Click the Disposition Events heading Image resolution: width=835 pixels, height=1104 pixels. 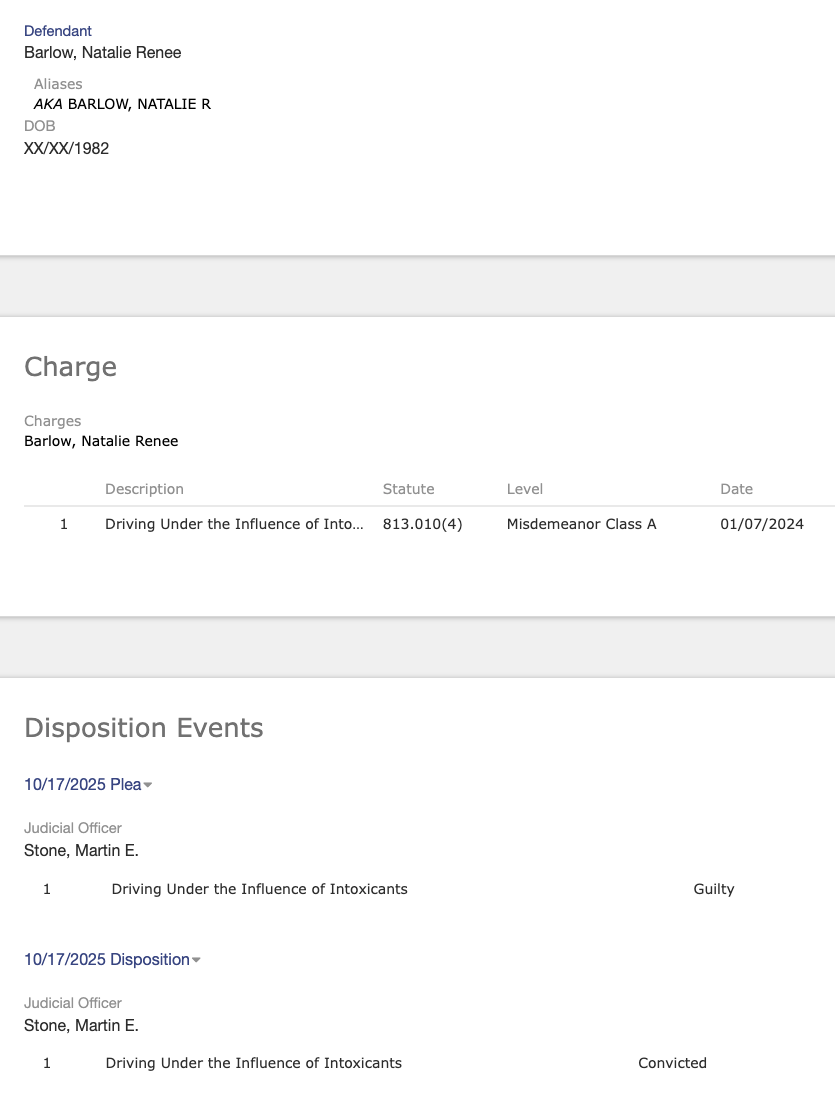(x=143, y=728)
